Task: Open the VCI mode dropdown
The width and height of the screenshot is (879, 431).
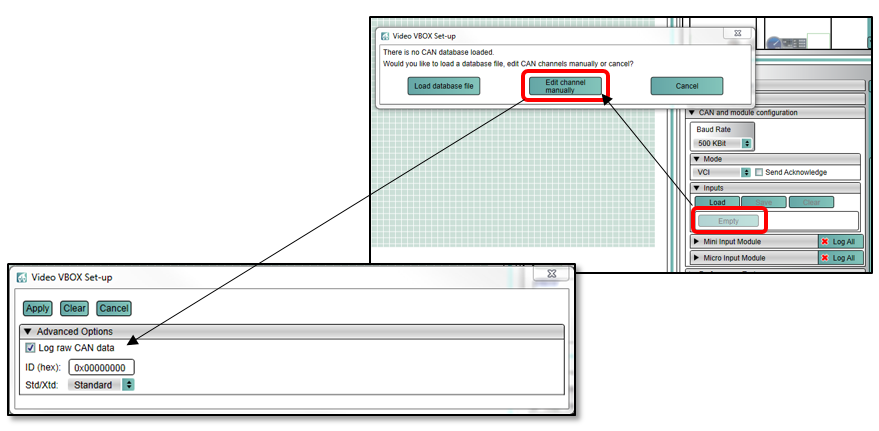Action: [723, 173]
